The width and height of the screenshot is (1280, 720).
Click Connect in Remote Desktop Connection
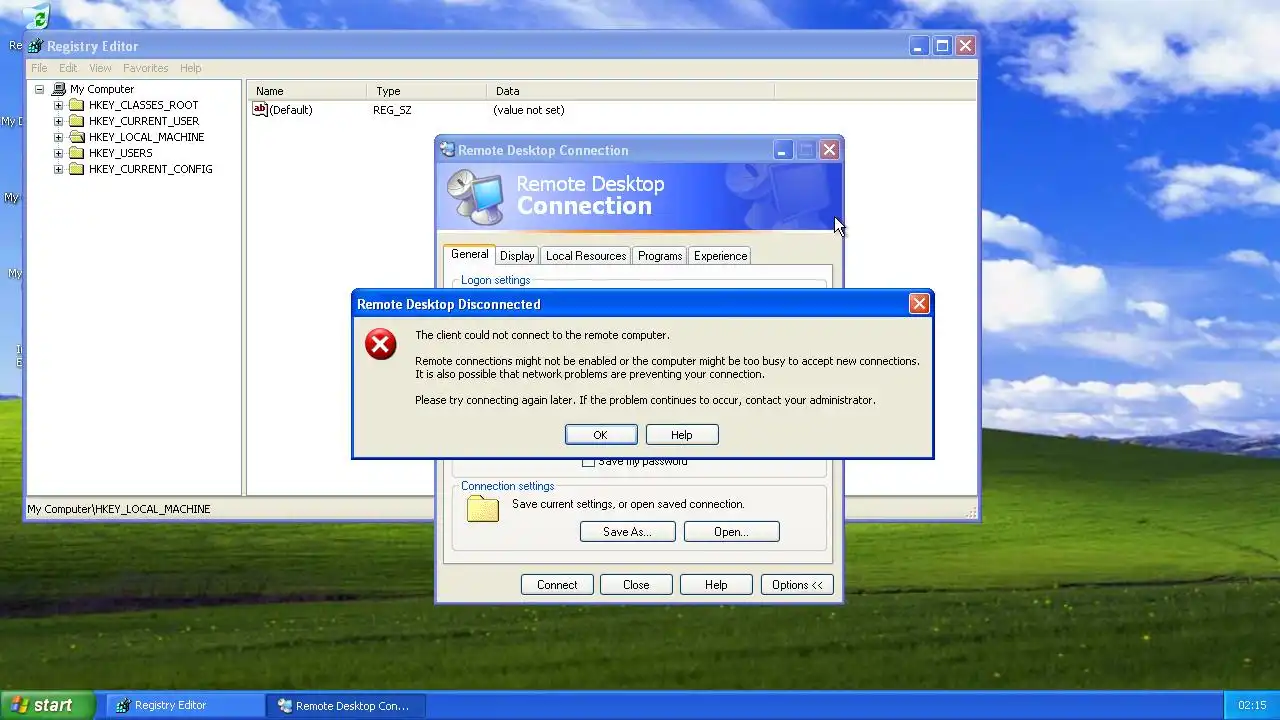click(557, 585)
